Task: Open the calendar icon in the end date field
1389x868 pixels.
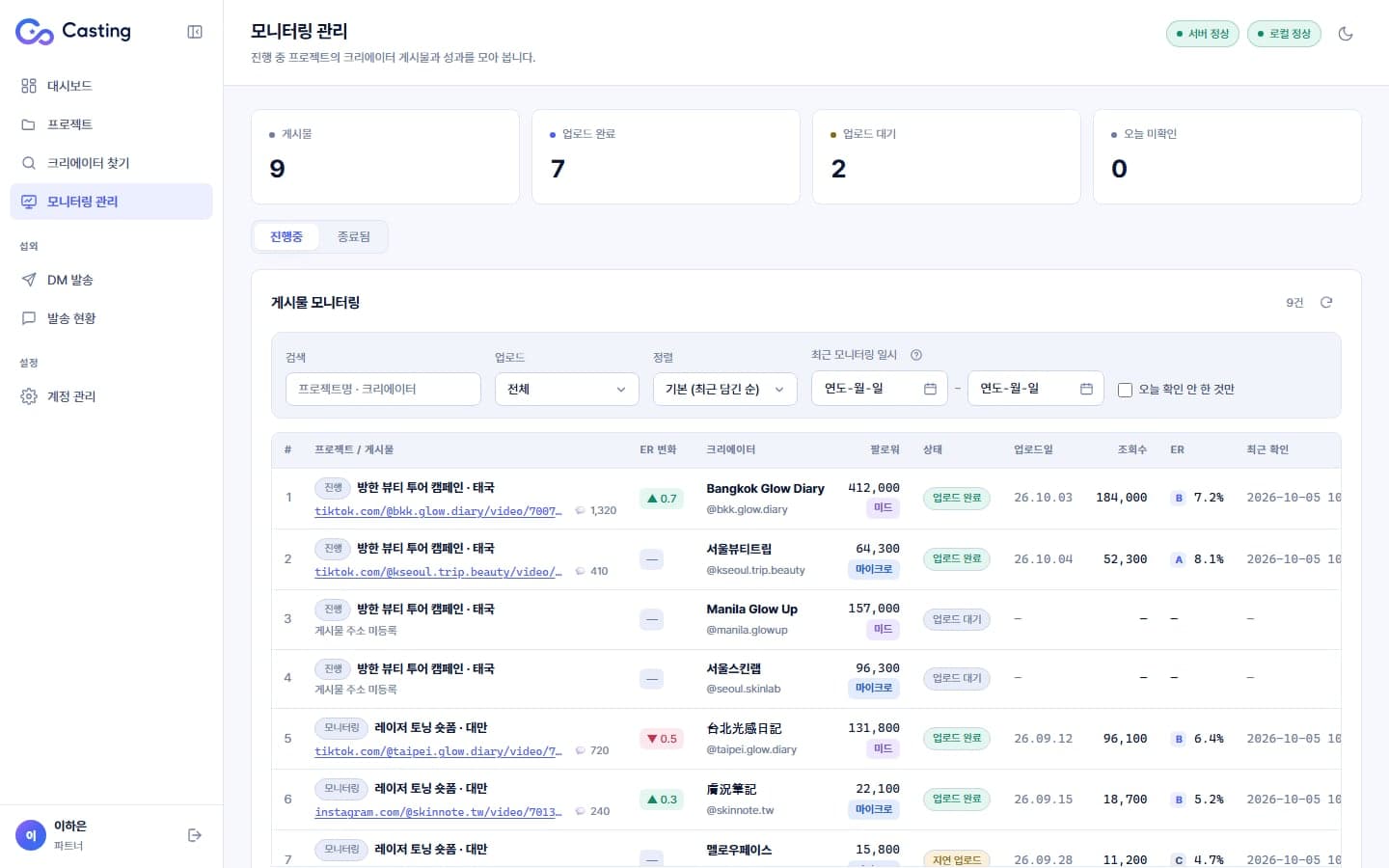Action: pos(1087,389)
